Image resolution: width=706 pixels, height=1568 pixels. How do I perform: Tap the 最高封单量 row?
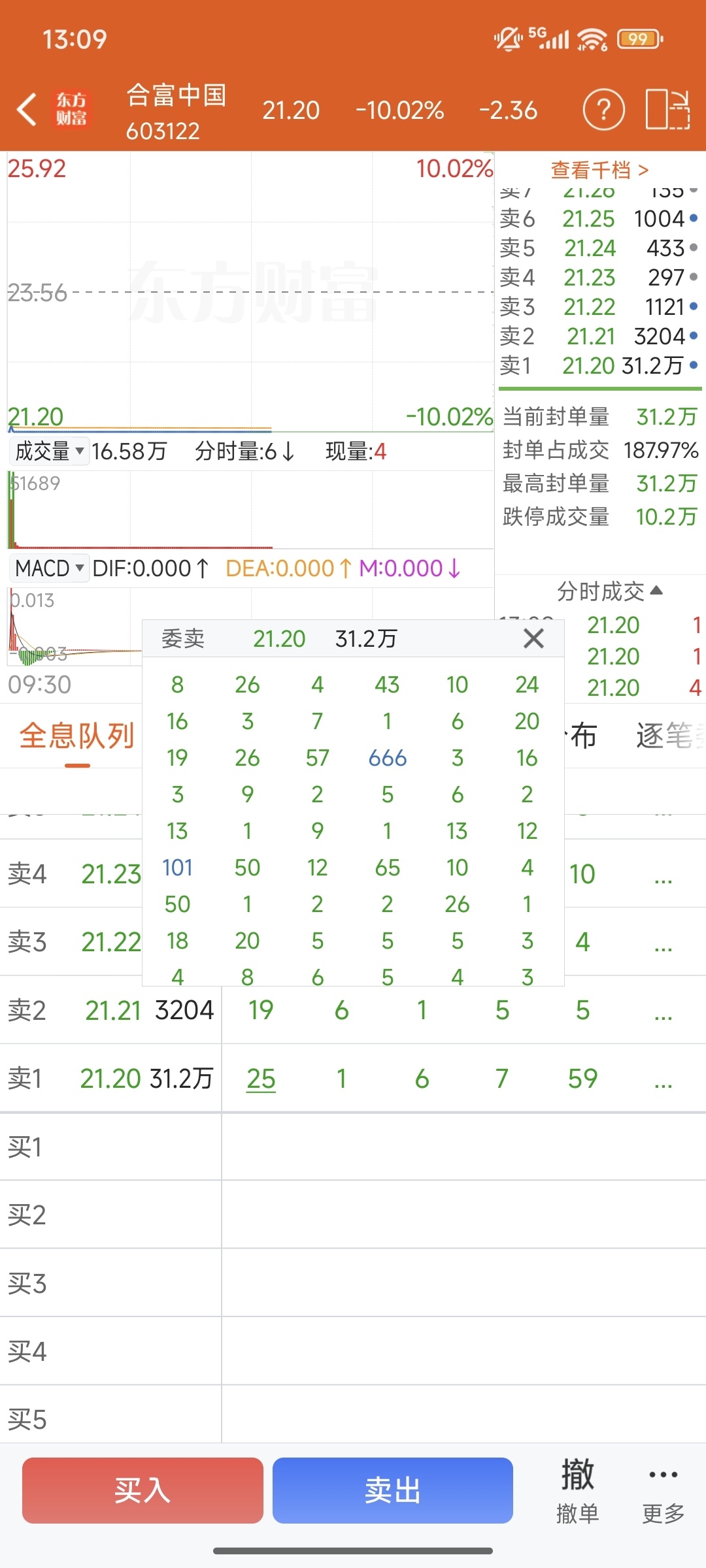600,483
